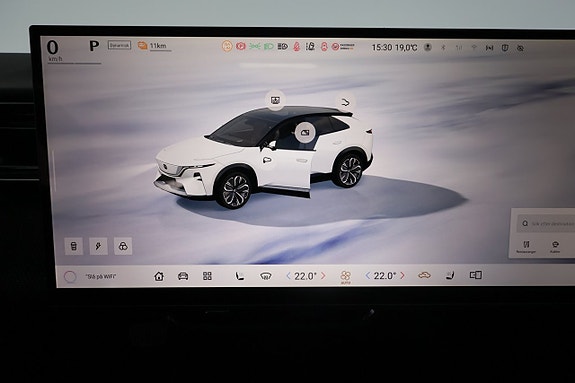Lower driver side temperature

[288, 276]
